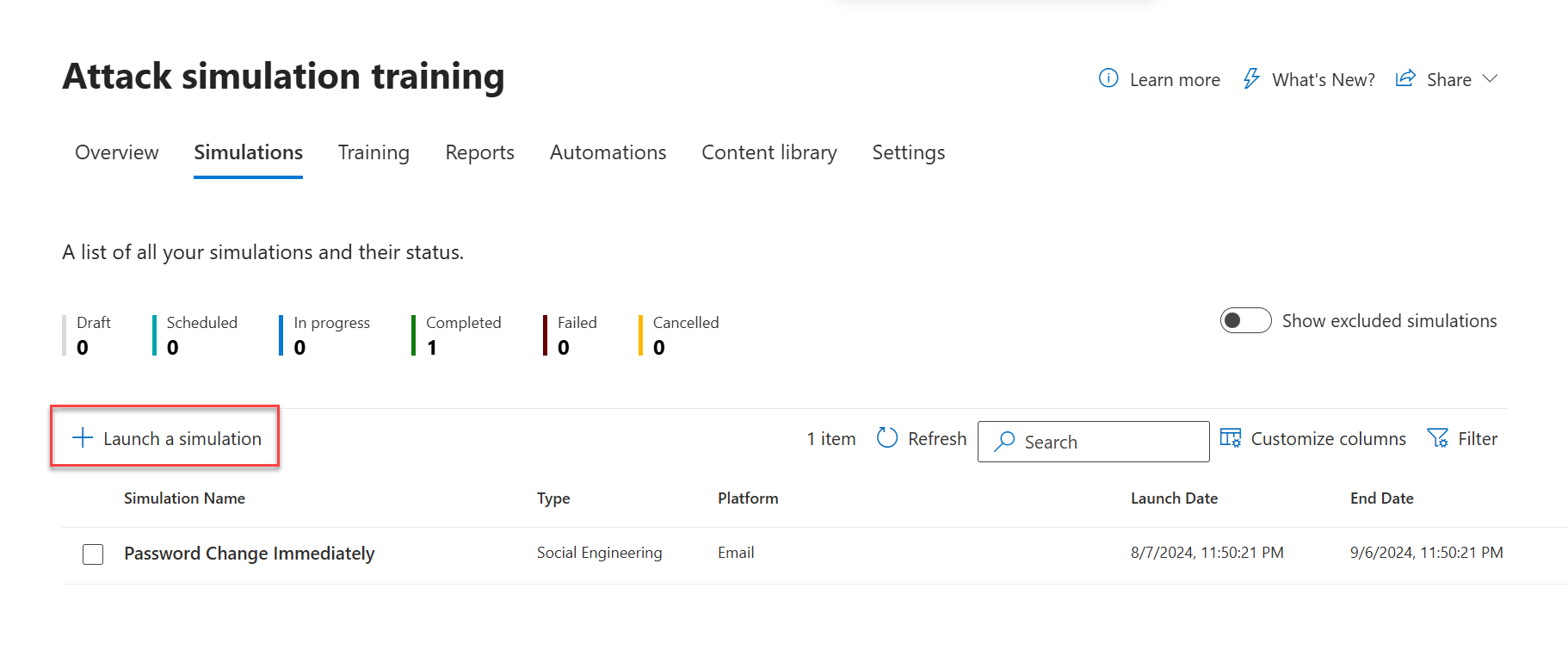1568x650 pixels.
Task: Click the Filter funnel icon
Action: (1437, 438)
